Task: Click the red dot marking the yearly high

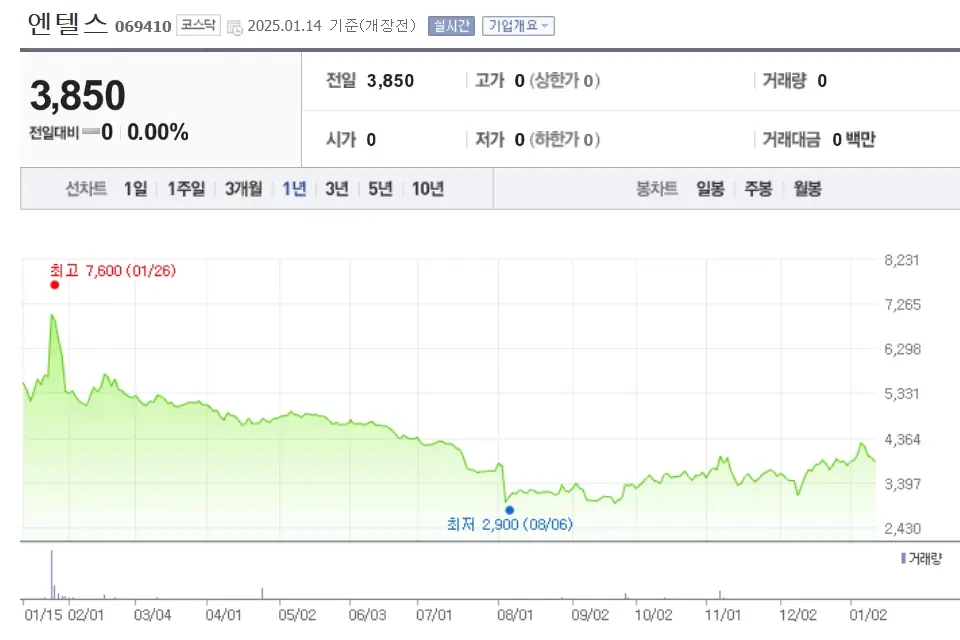Action: coord(54,285)
